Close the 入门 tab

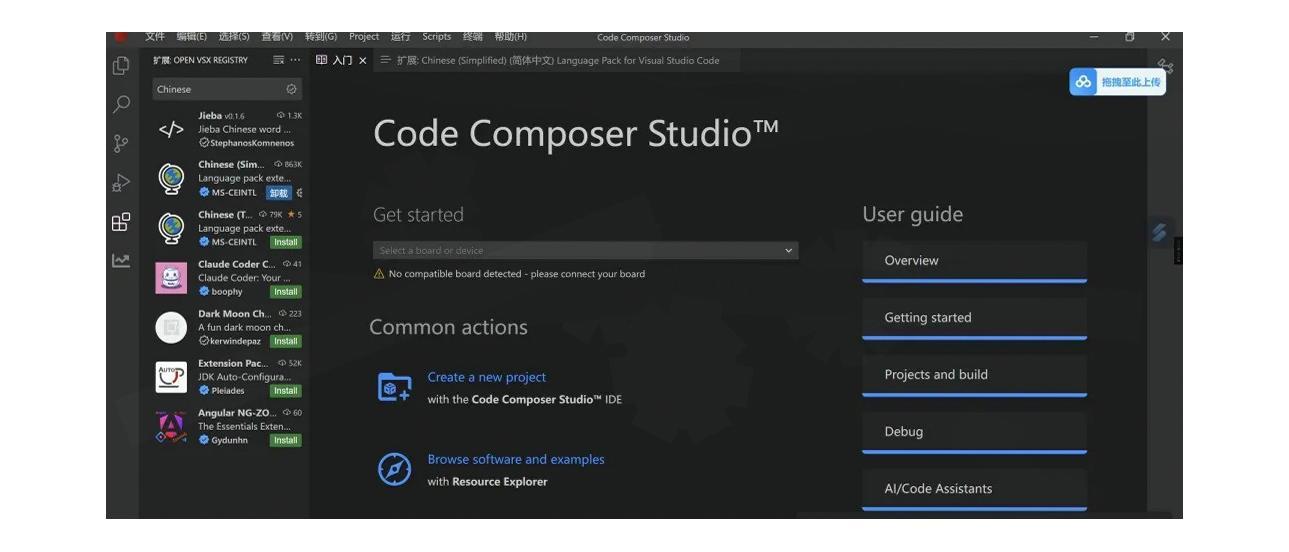363,61
